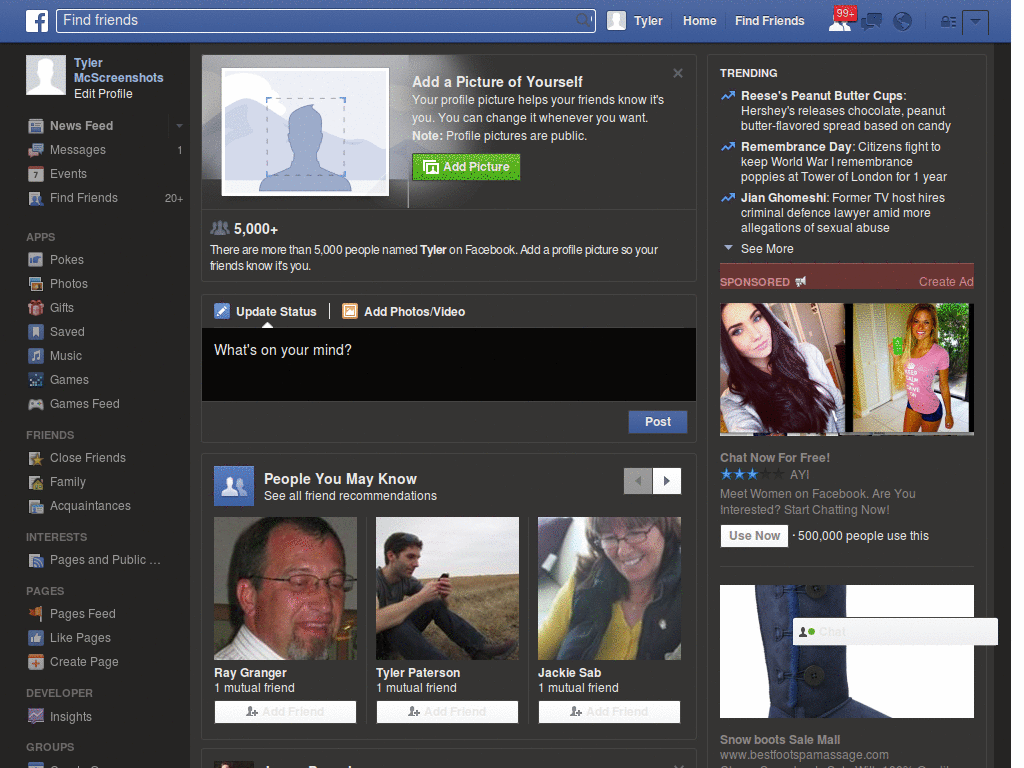Image resolution: width=1024 pixels, height=768 pixels.
Task: Select the Add Photos/Video tab
Action: click(404, 312)
